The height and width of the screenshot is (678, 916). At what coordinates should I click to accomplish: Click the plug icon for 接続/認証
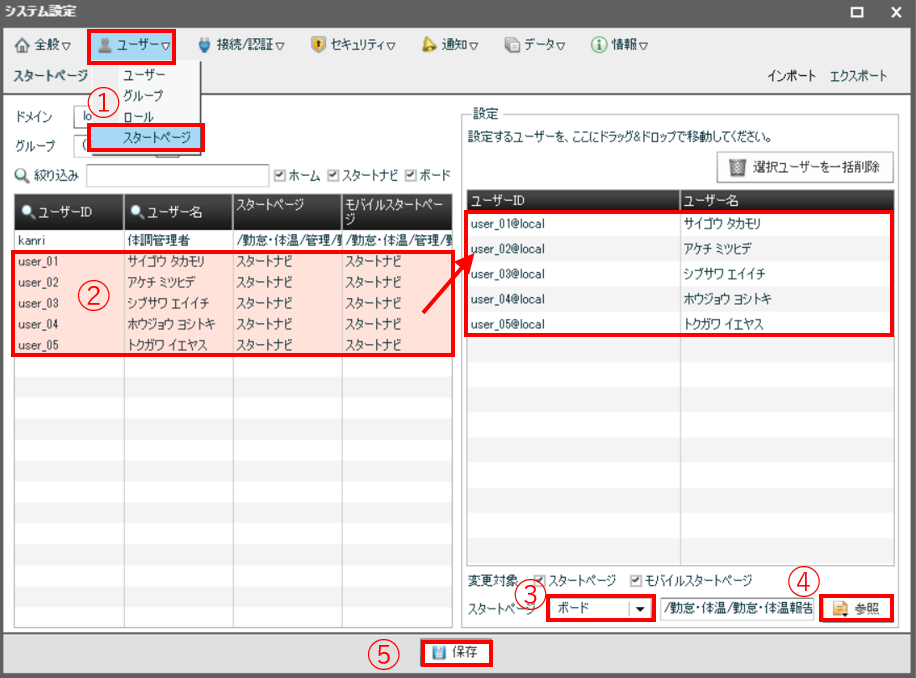pyautogui.click(x=204, y=45)
